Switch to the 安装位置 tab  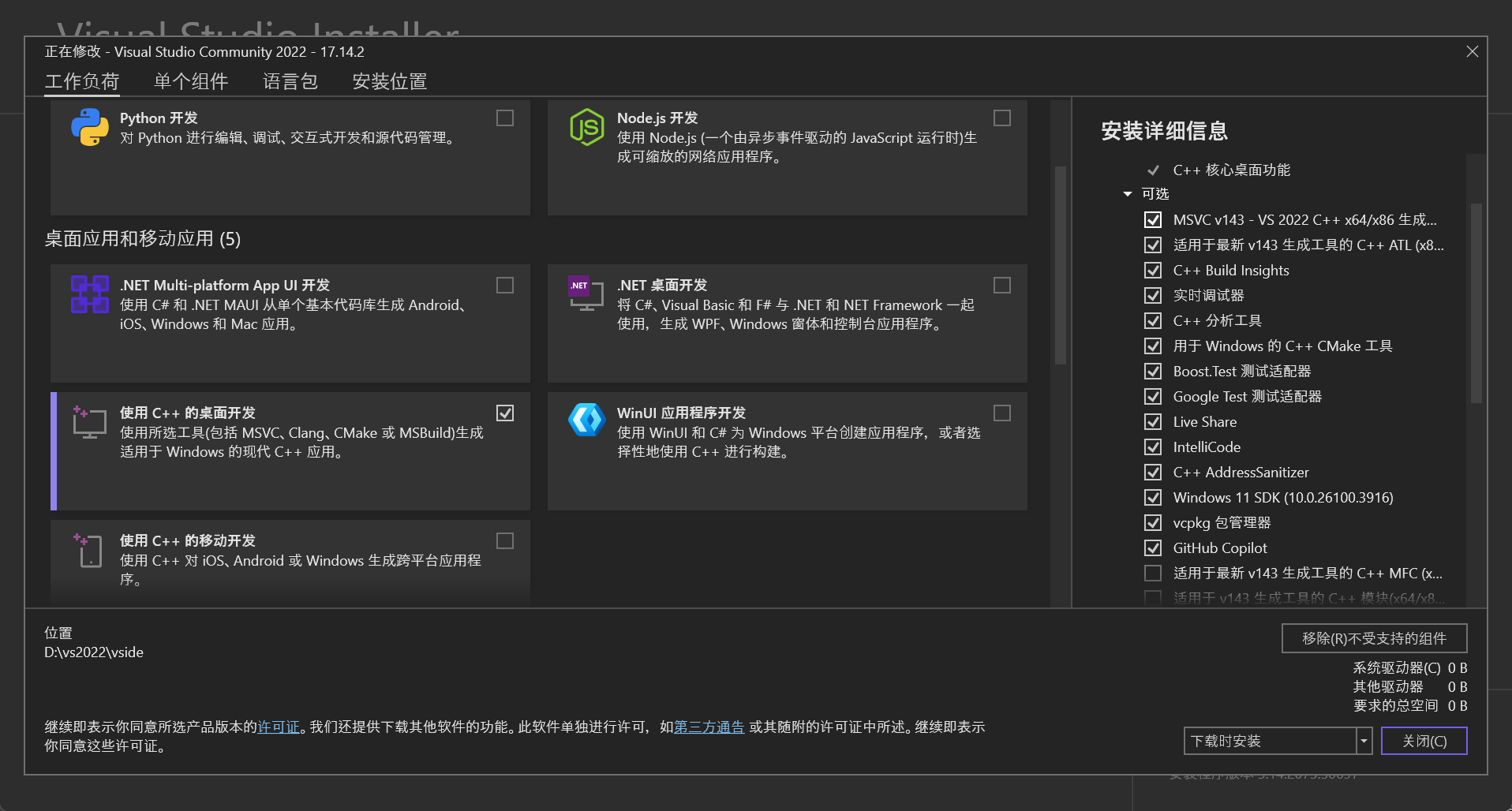click(390, 81)
